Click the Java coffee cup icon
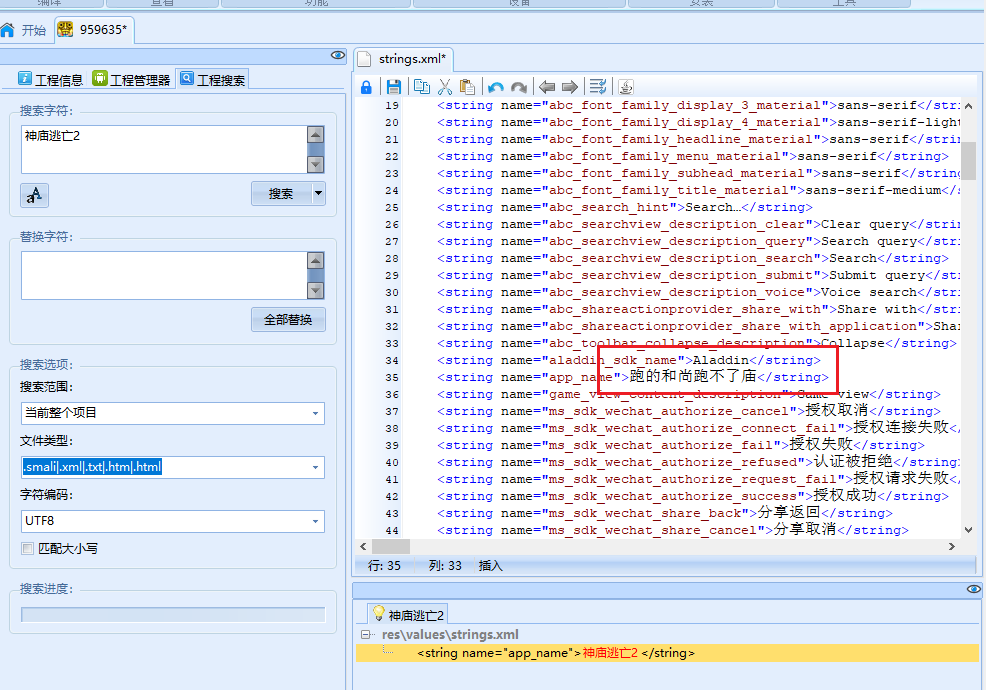Viewport: 986px width, 690px height. click(626, 87)
